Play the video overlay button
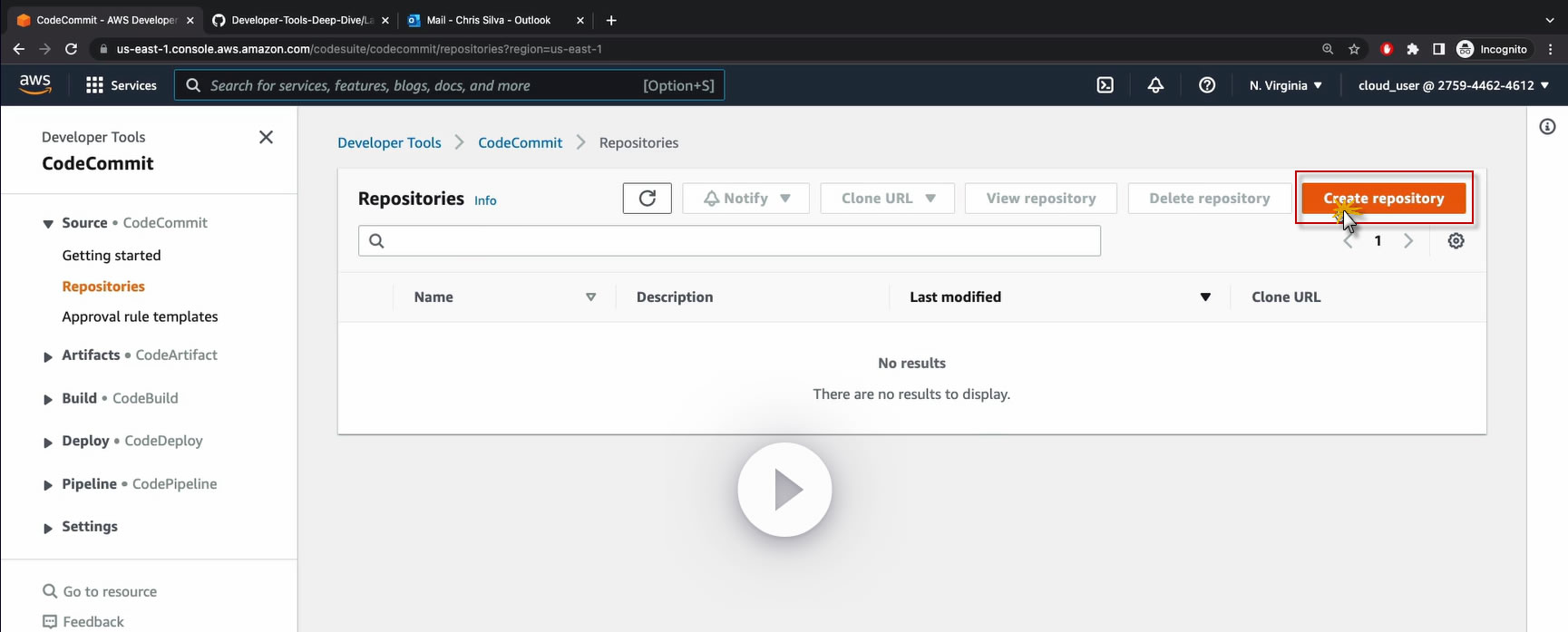This screenshot has width=1568, height=632. [784, 490]
